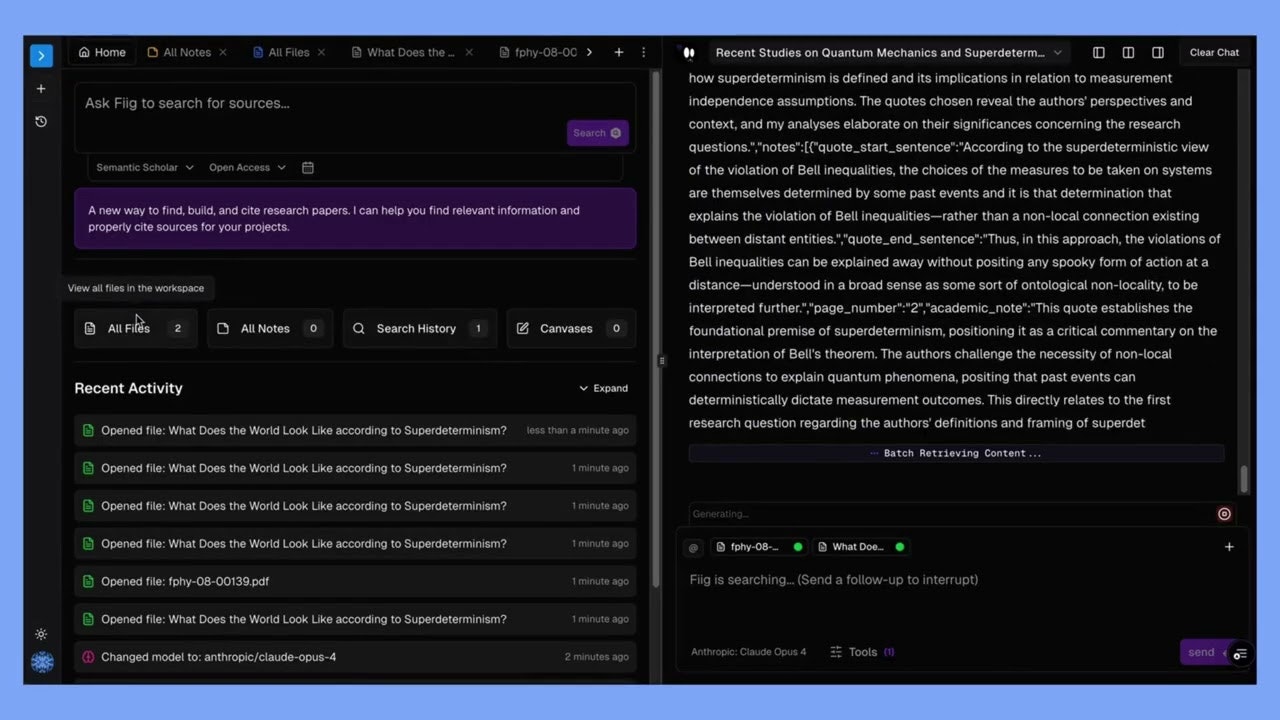The image size is (1280, 720).
Task: Open 'Changed model to: anthropic/claude-opus-4' entry
Action: [x=355, y=657]
